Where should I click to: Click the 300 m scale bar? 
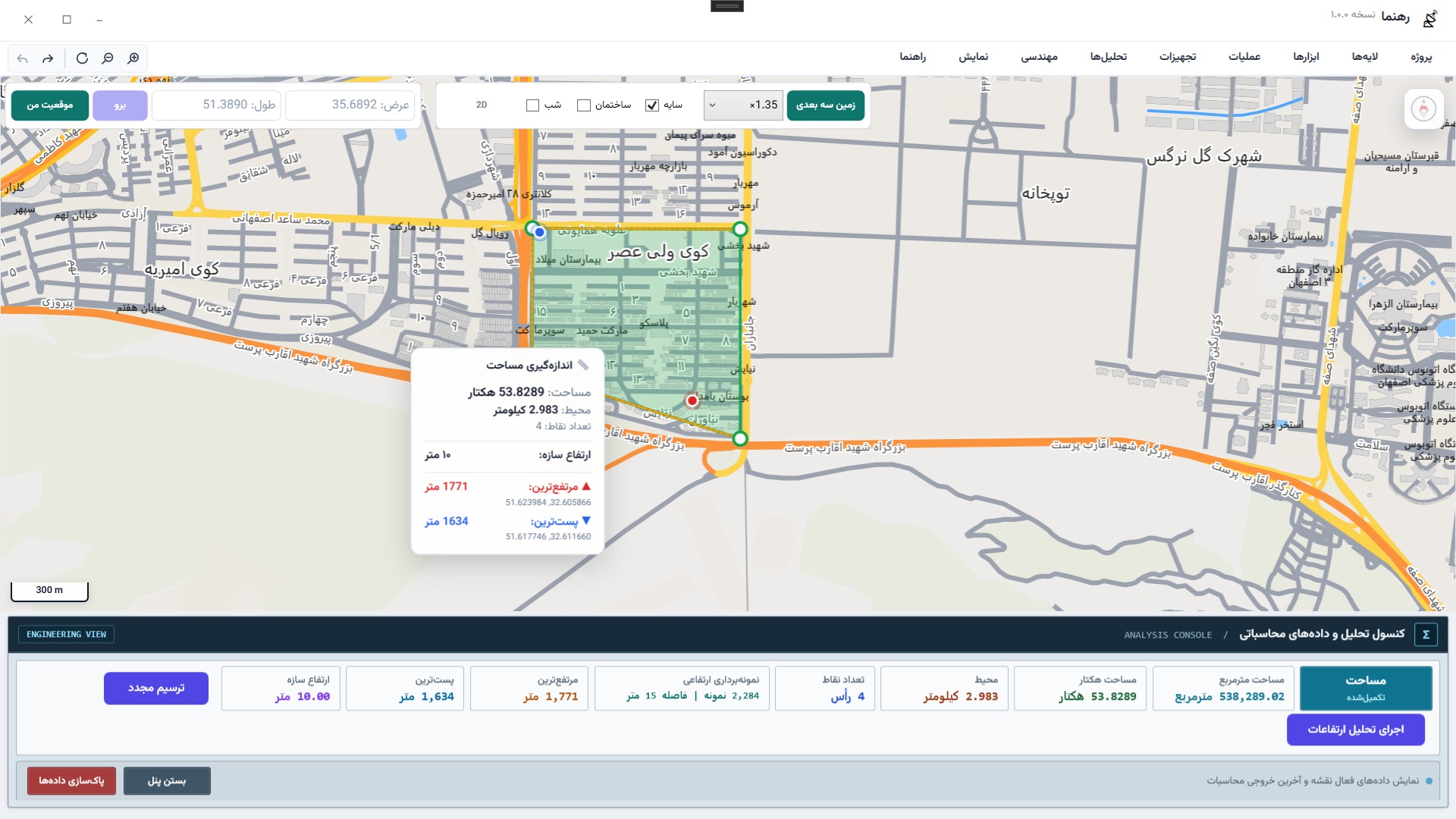coord(49,591)
